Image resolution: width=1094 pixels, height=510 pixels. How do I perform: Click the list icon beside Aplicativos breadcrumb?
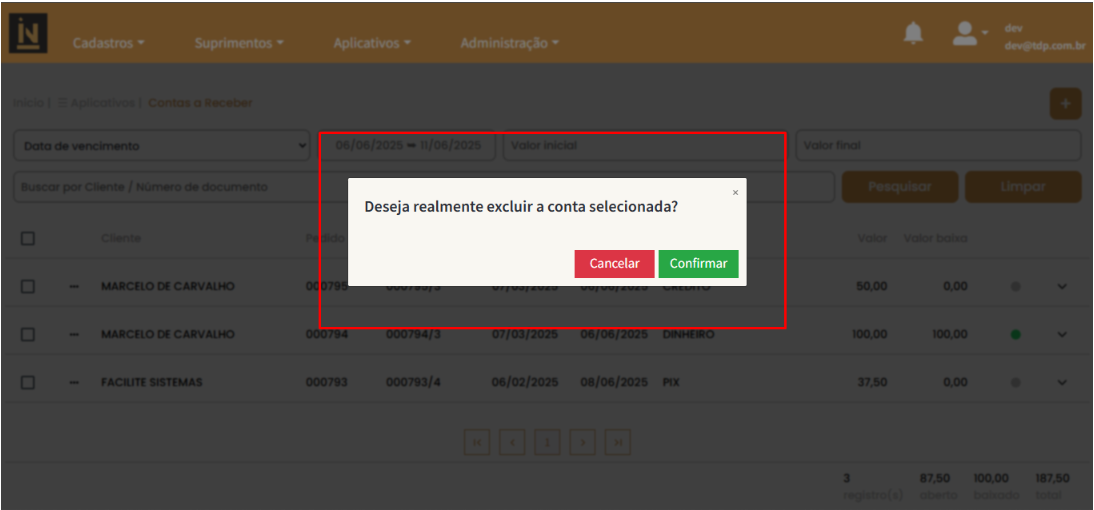pos(62,103)
